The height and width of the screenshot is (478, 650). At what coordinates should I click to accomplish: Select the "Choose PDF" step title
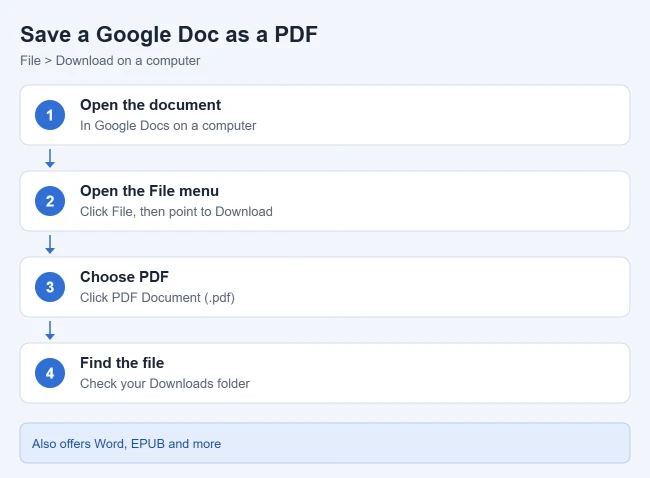(124, 277)
